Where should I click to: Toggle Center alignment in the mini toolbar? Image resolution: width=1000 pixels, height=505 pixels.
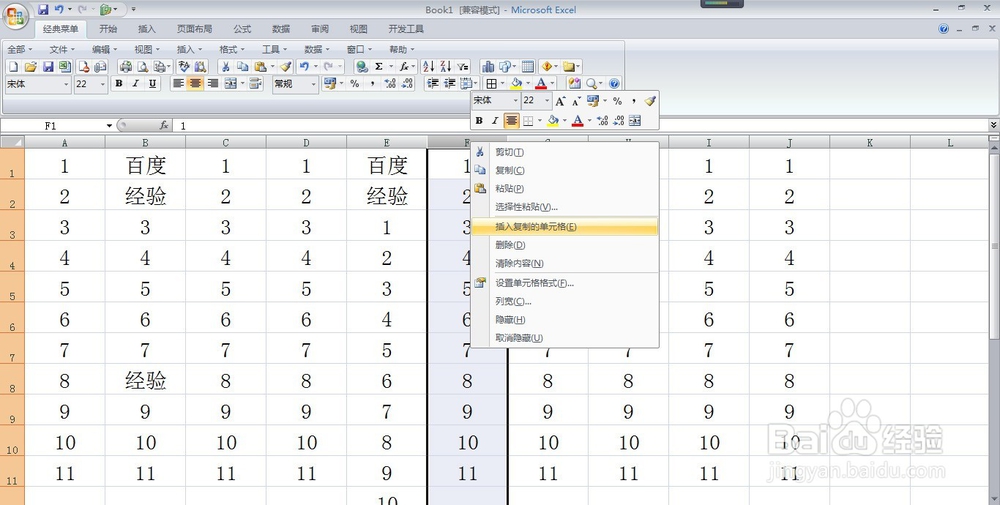[511, 121]
